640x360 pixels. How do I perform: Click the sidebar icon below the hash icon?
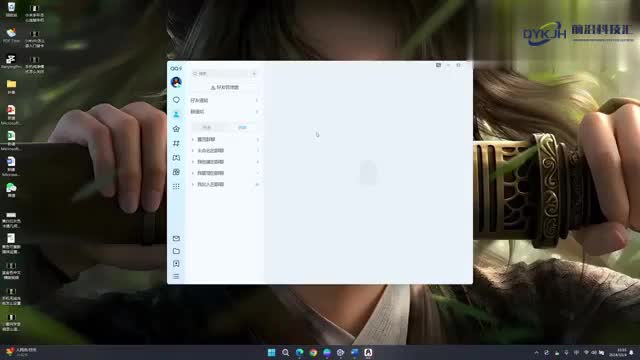click(176, 158)
